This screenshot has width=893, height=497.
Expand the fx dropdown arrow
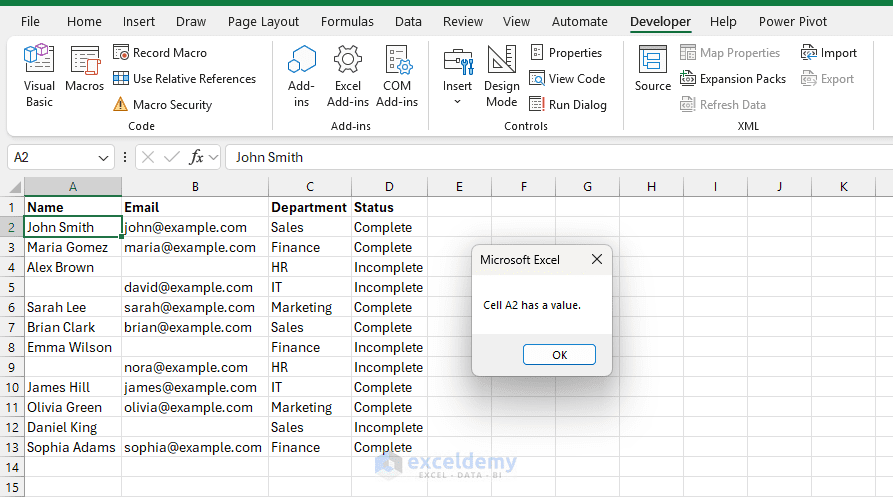click(214, 158)
